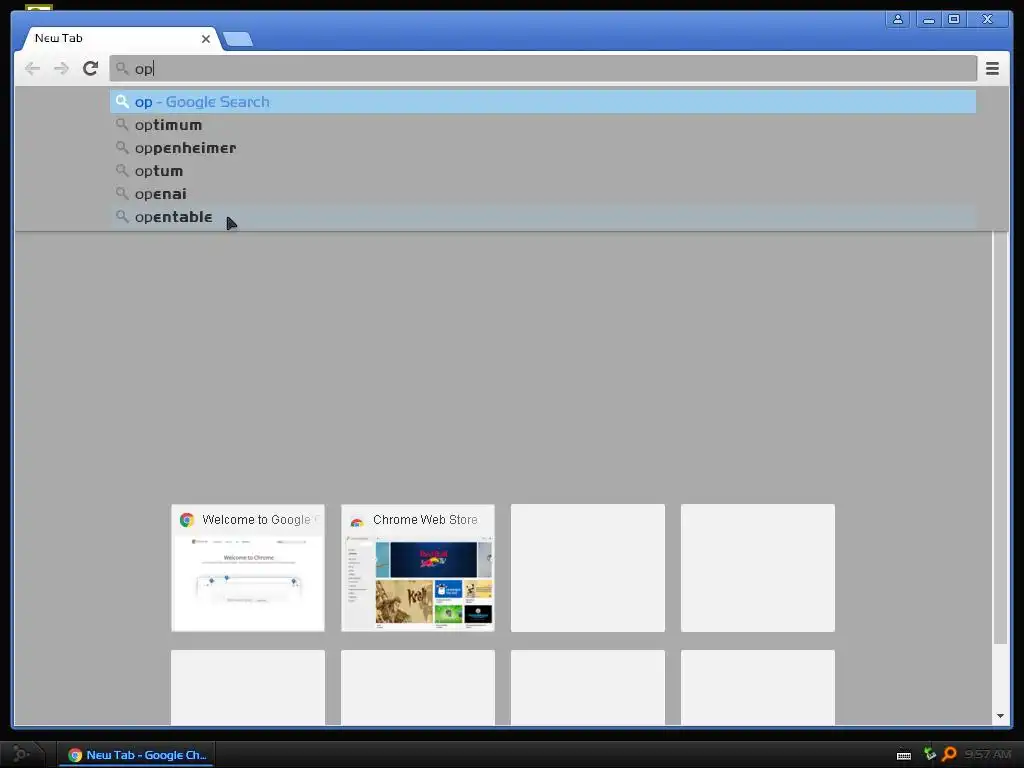Minimize the Chrome window

(x=929, y=20)
